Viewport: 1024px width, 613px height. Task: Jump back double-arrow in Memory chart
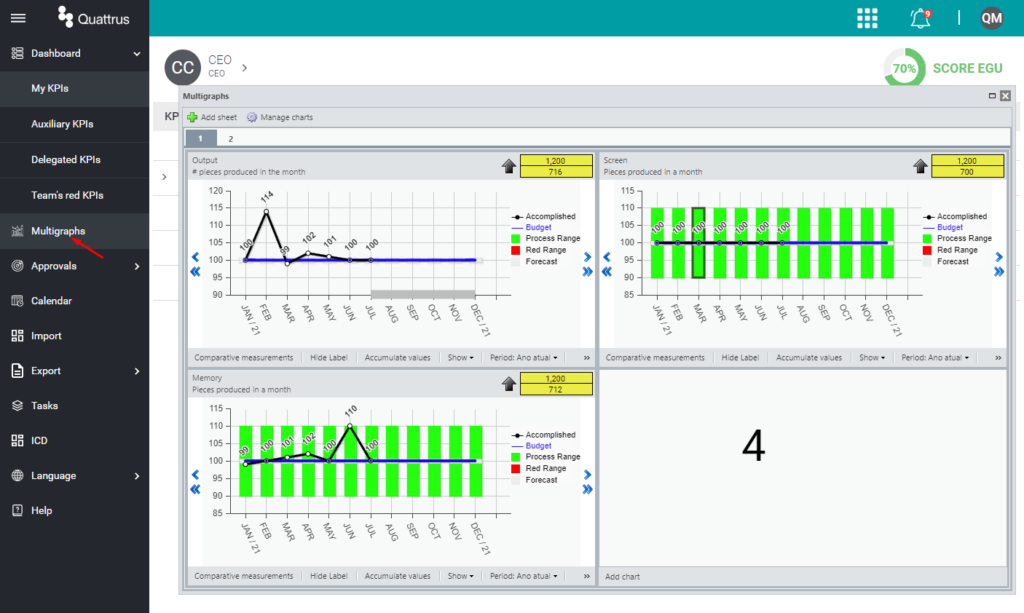(x=195, y=490)
